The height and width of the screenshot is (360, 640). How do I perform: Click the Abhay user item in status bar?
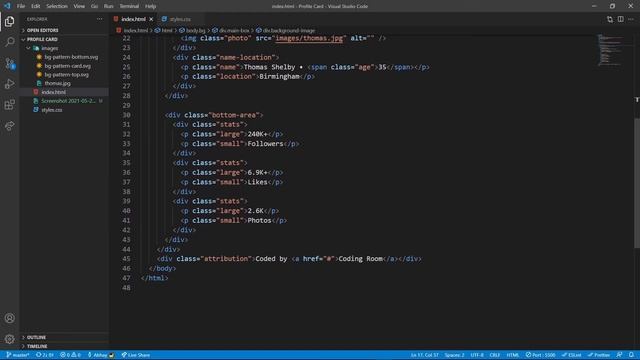(x=101, y=355)
